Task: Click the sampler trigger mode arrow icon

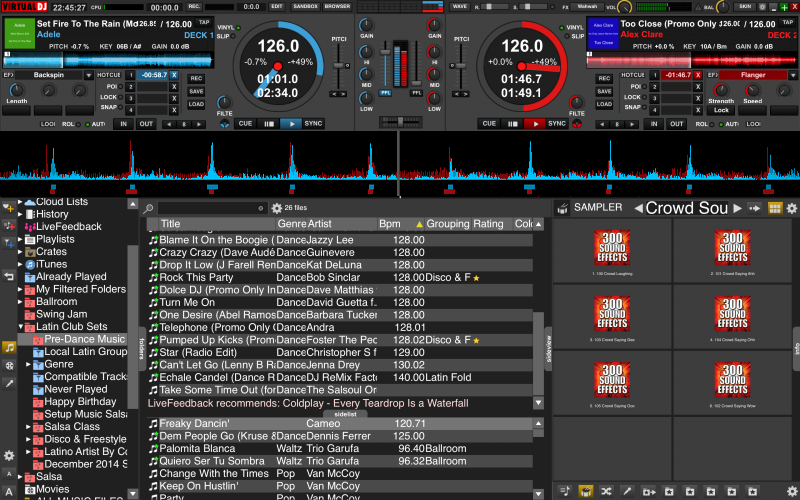Action: click(754, 208)
